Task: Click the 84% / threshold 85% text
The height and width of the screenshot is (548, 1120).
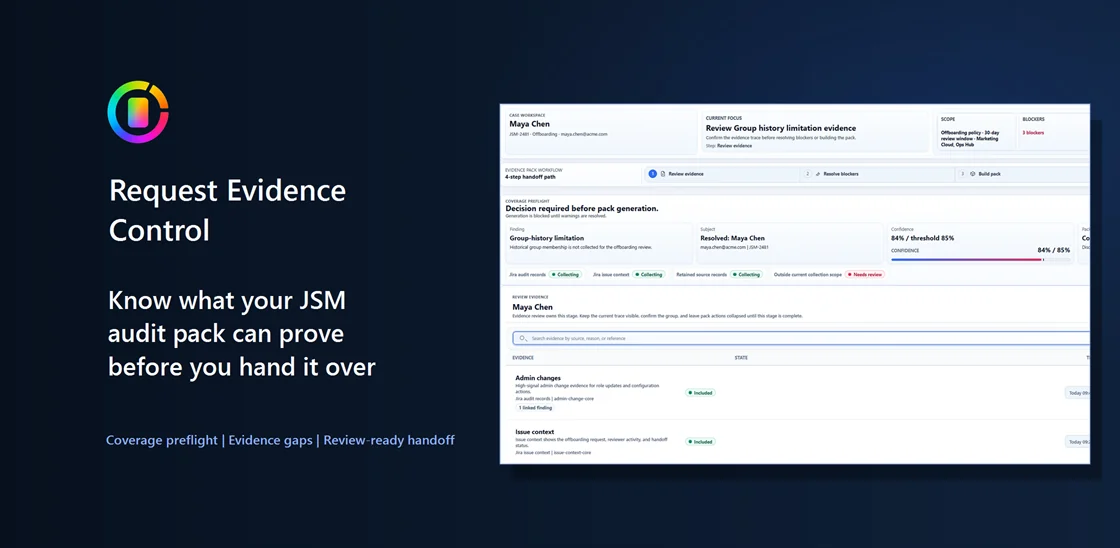Action: (x=922, y=238)
